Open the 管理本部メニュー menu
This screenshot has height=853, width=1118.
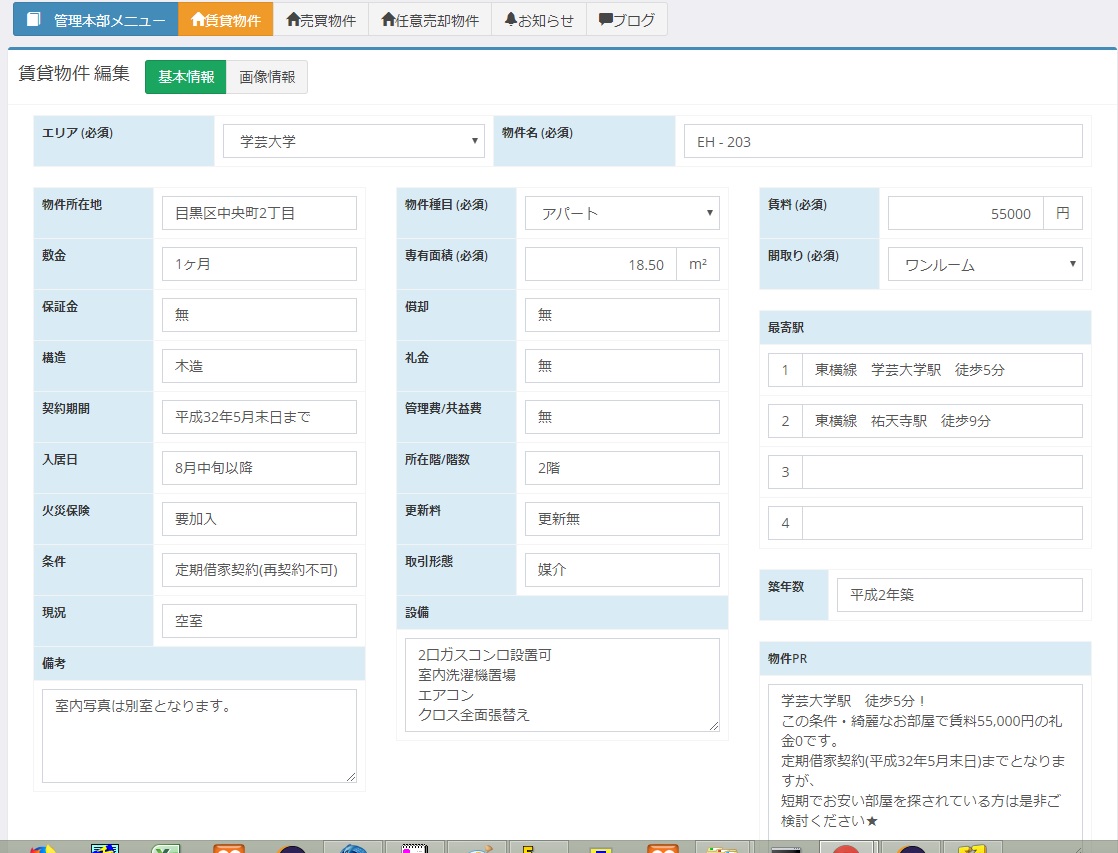[93, 17]
